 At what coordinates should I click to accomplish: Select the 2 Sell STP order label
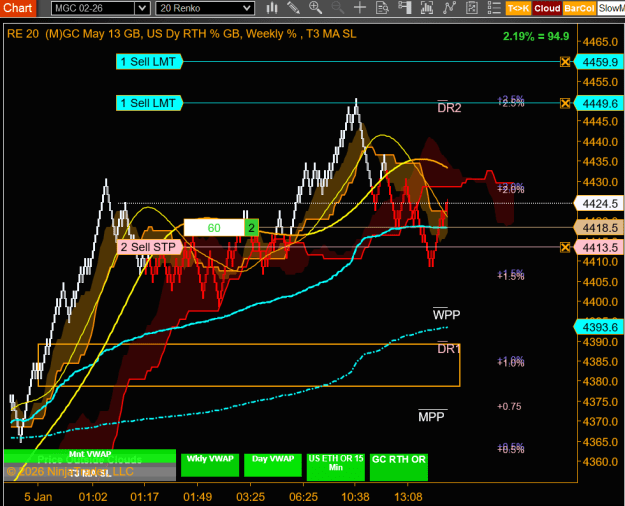pyautogui.click(x=150, y=247)
